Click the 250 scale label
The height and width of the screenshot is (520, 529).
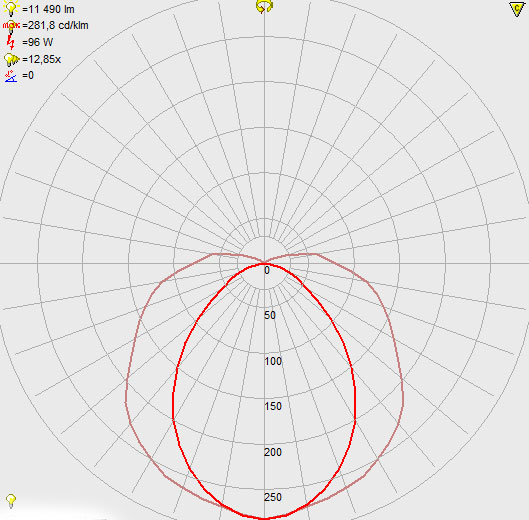coord(273,497)
